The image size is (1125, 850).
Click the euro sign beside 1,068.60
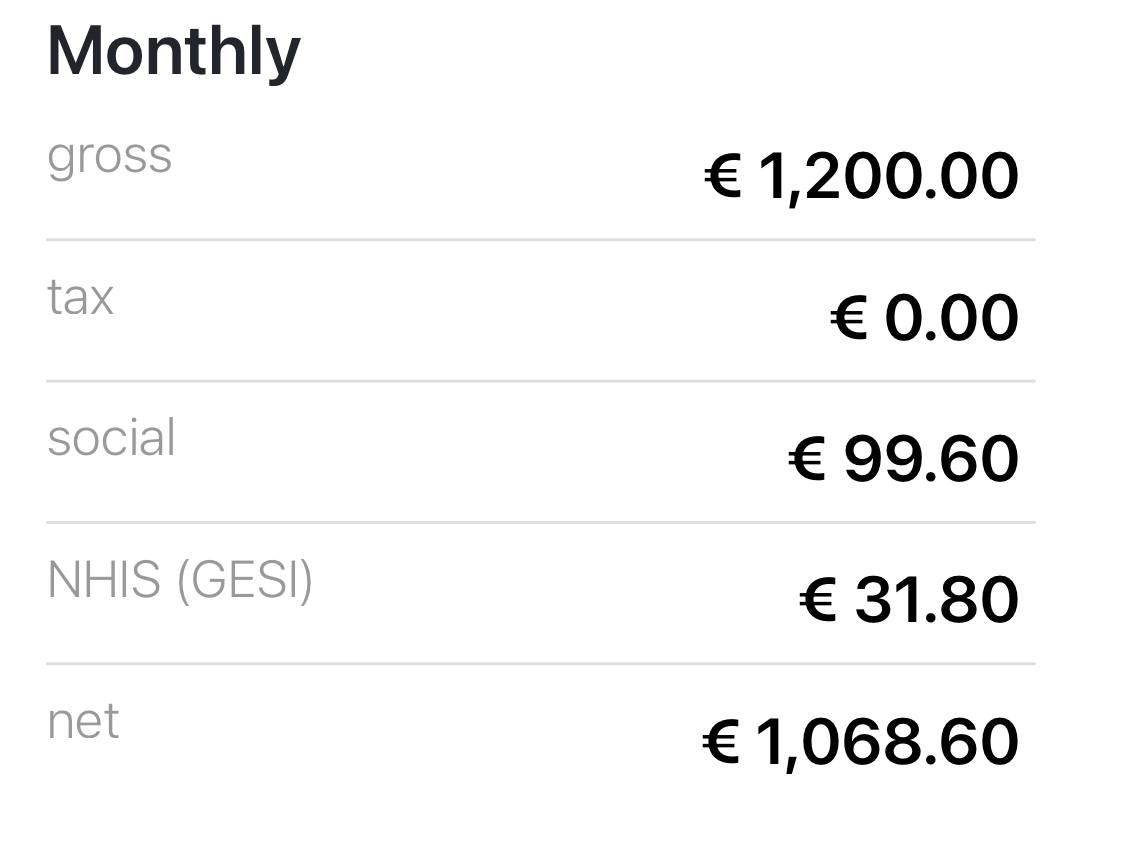pyautogui.click(x=720, y=742)
